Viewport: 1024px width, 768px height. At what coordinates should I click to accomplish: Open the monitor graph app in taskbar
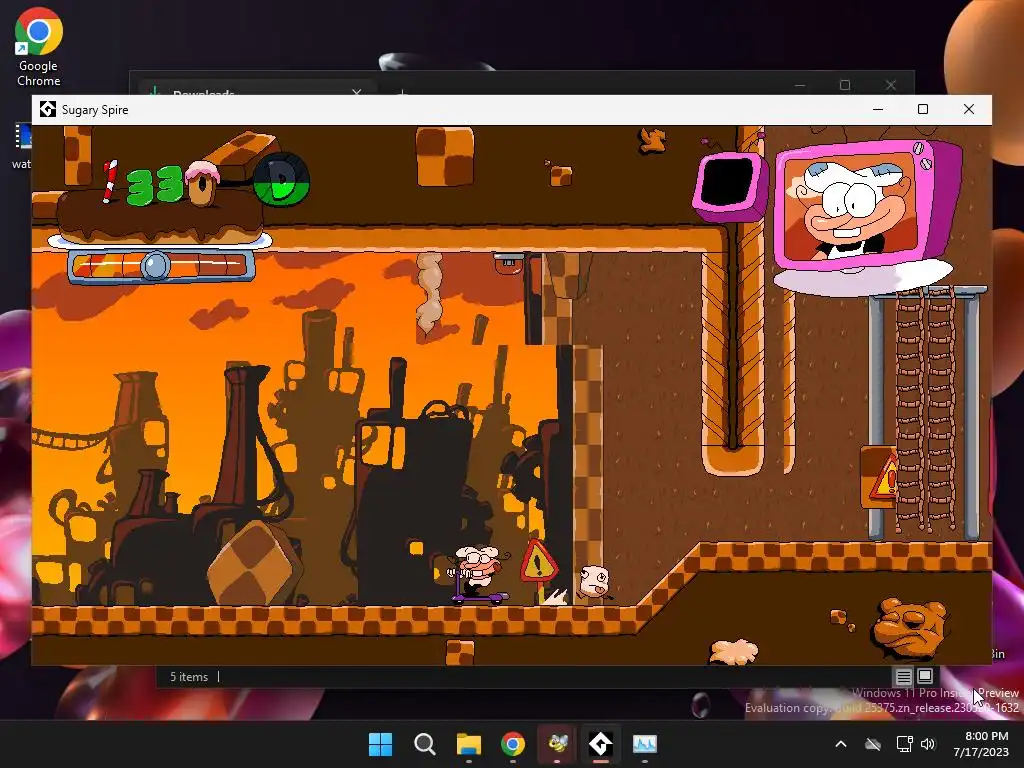pyautogui.click(x=645, y=744)
